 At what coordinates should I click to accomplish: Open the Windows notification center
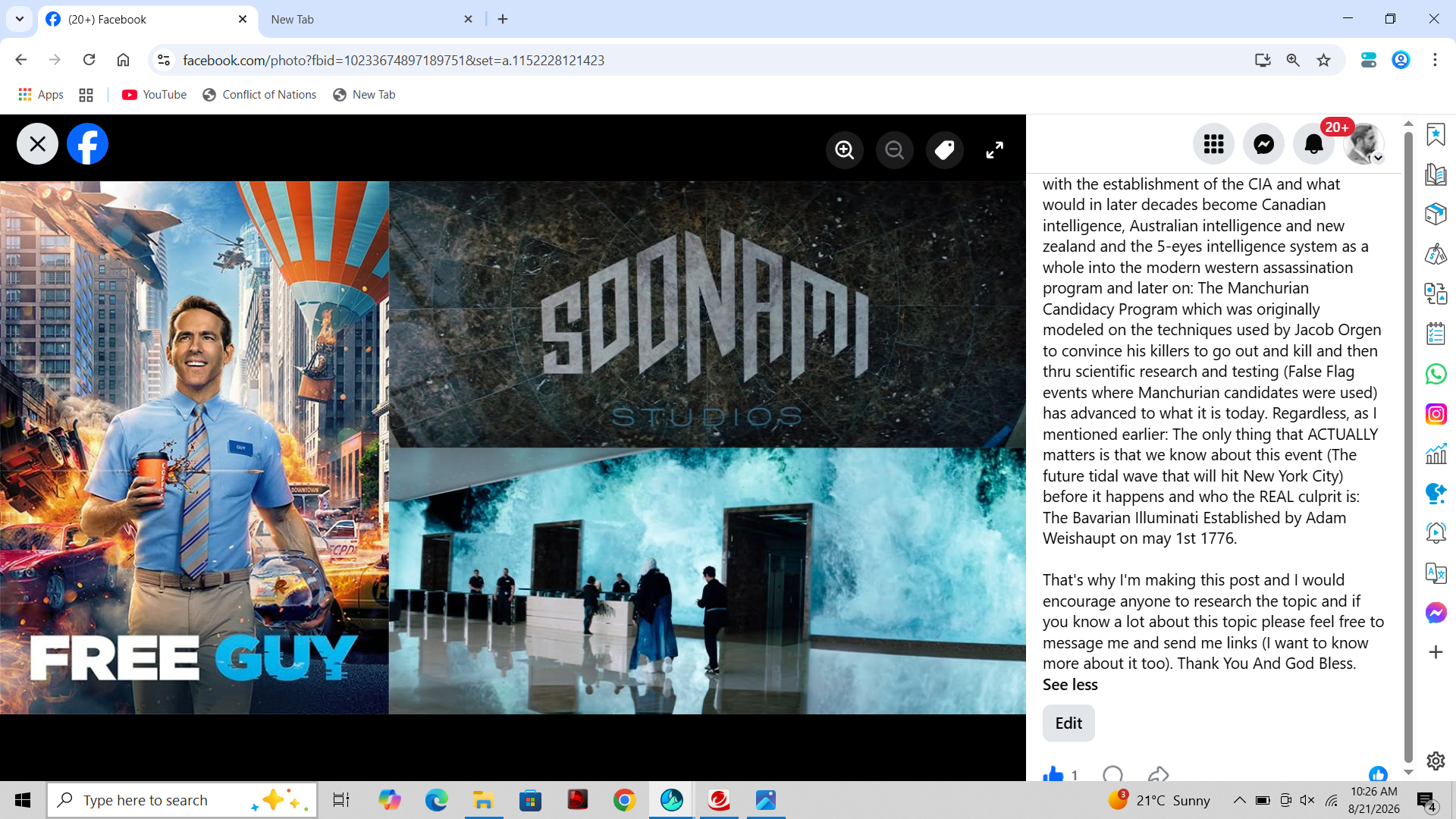point(1426,800)
